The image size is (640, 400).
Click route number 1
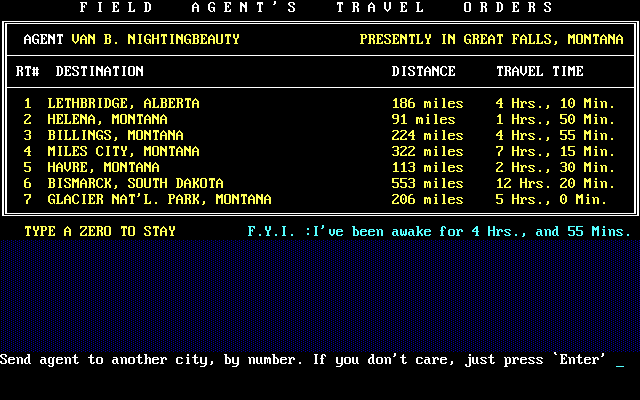point(27,103)
